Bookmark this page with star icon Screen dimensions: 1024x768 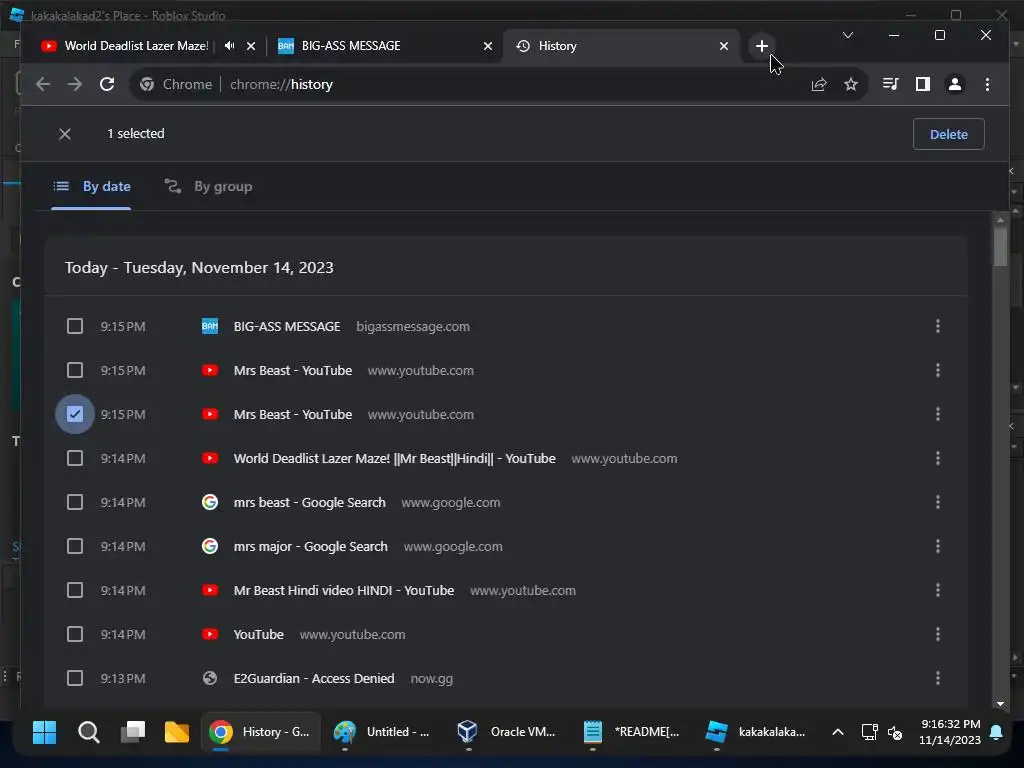(x=851, y=84)
